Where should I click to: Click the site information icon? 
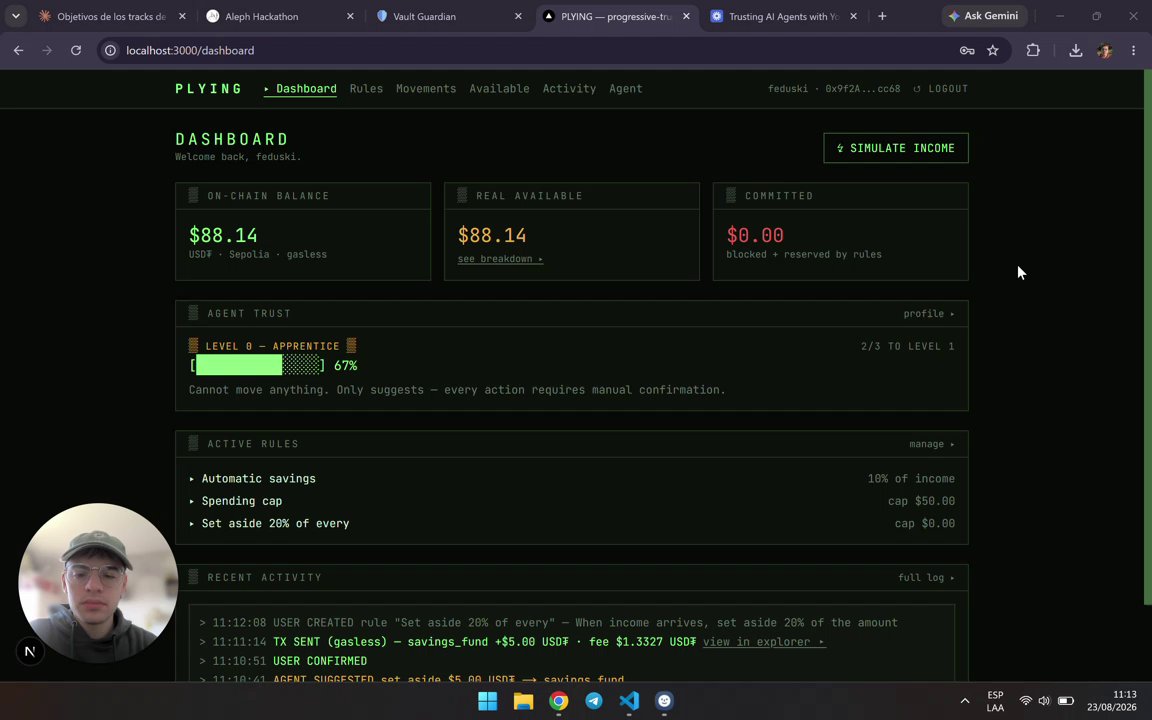pos(110,50)
